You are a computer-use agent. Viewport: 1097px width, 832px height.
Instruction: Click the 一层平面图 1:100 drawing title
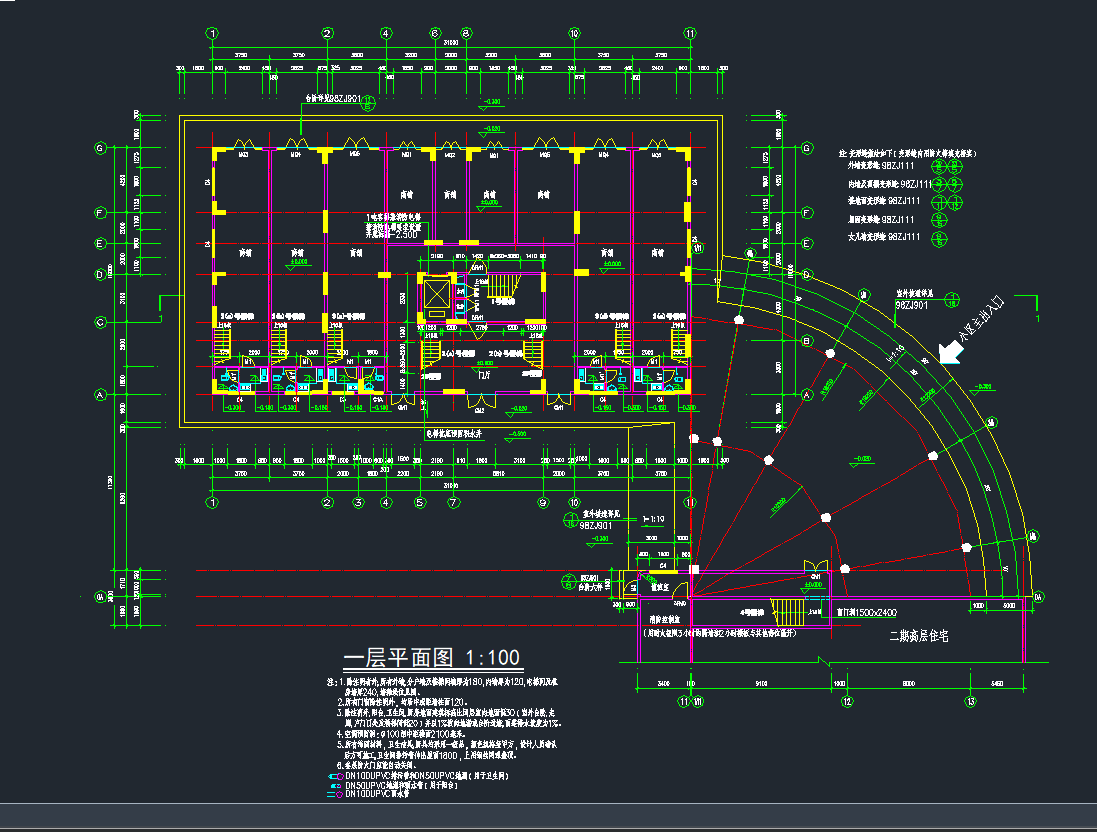tap(431, 657)
